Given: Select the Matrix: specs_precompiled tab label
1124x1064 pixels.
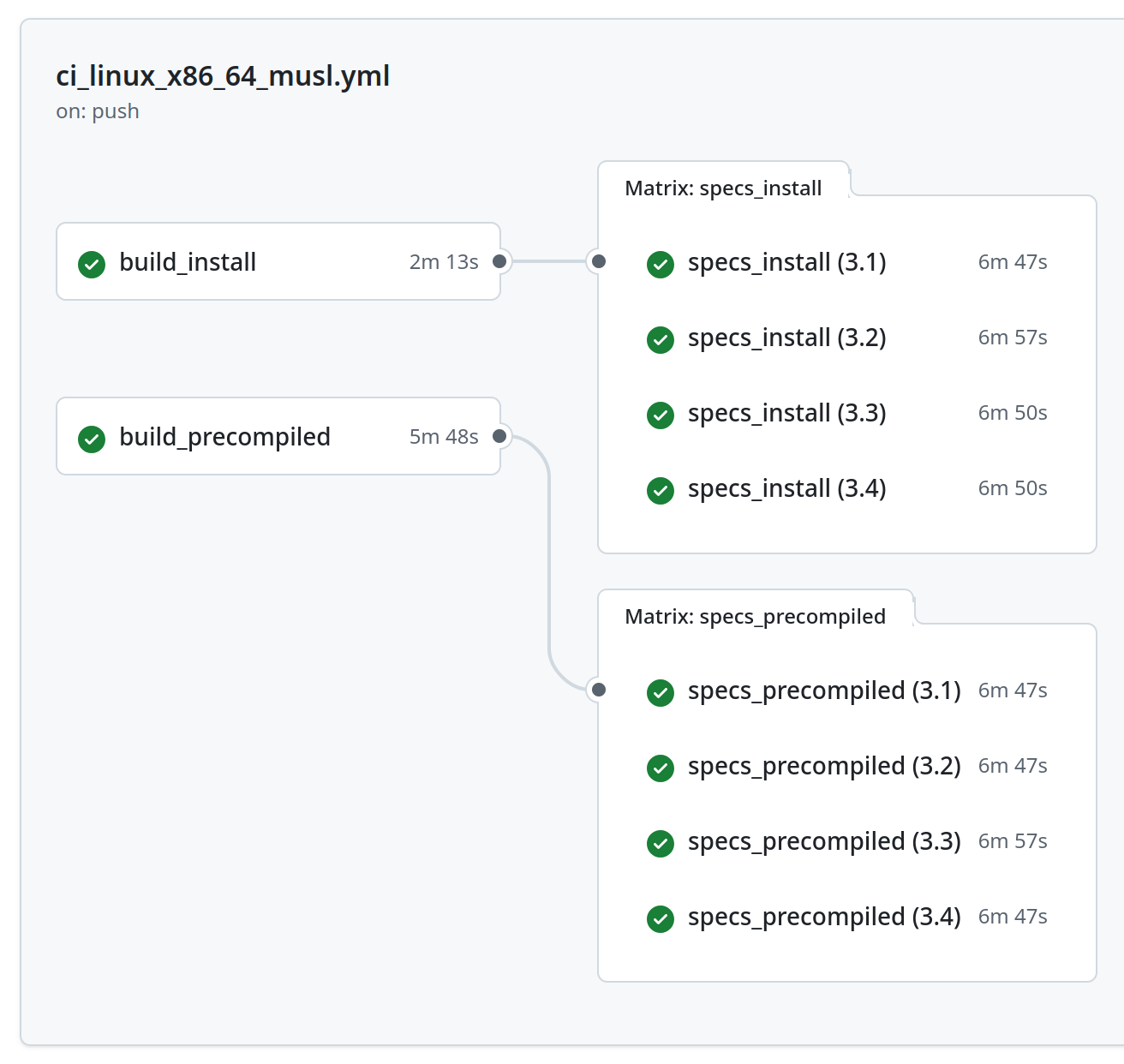Looking at the screenshot, I should point(755,617).
